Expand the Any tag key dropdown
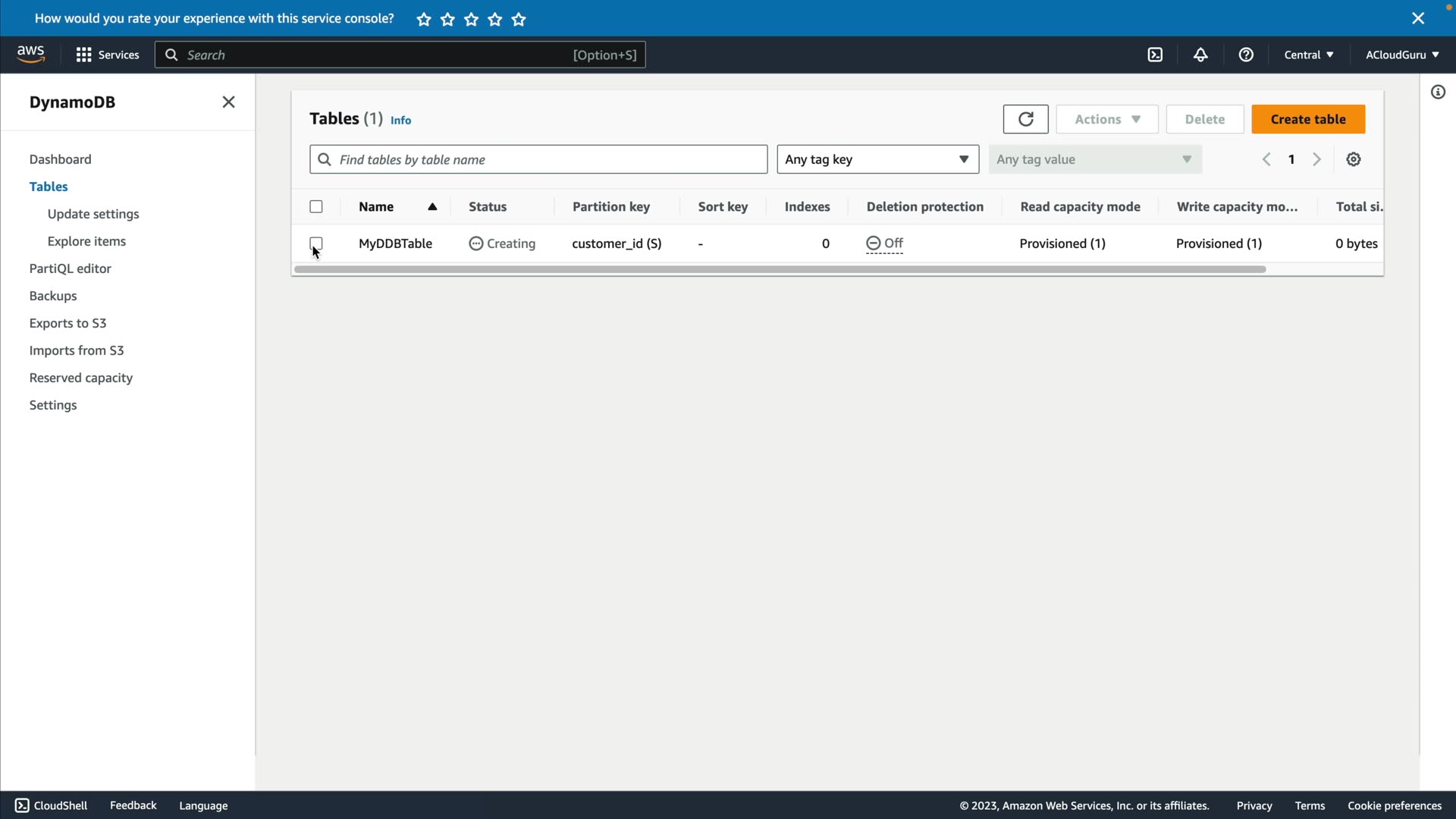Viewport: 1456px width, 819px height. click(x=877, y=159)
